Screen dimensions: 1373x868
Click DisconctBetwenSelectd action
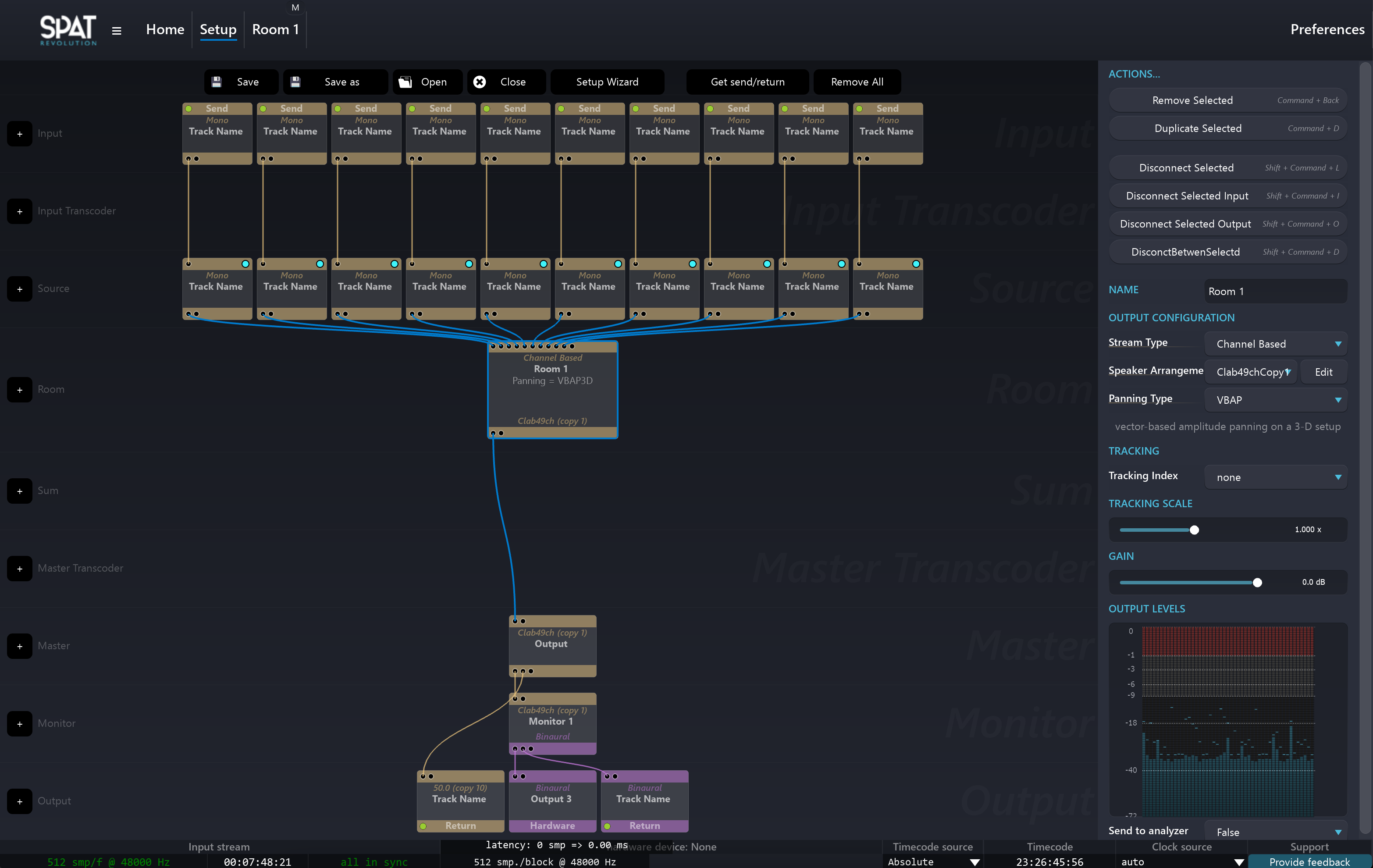[x=1227, y=252]
